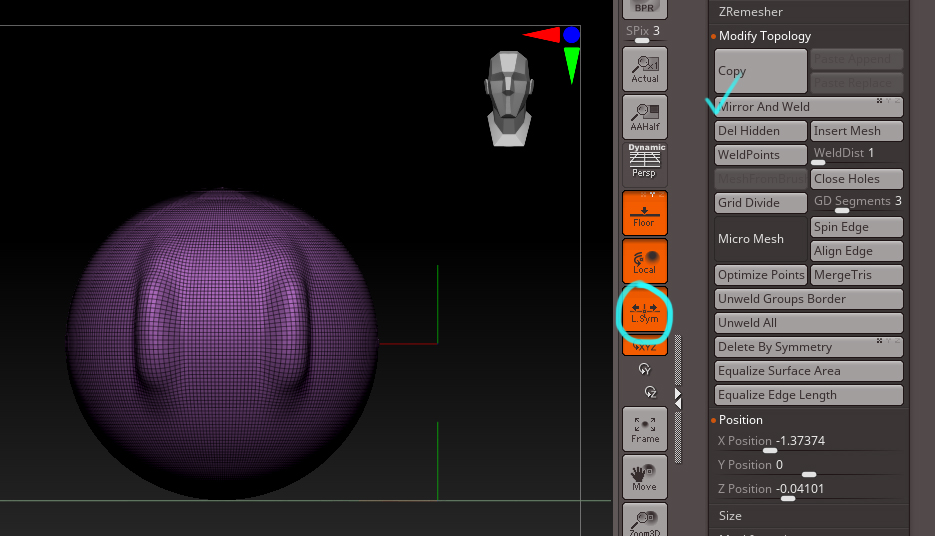Image resolution: width=935 pixels, height=536 pixels.
Task: Click the AAHalf zoom icon
Action: (x=645, y=117)
